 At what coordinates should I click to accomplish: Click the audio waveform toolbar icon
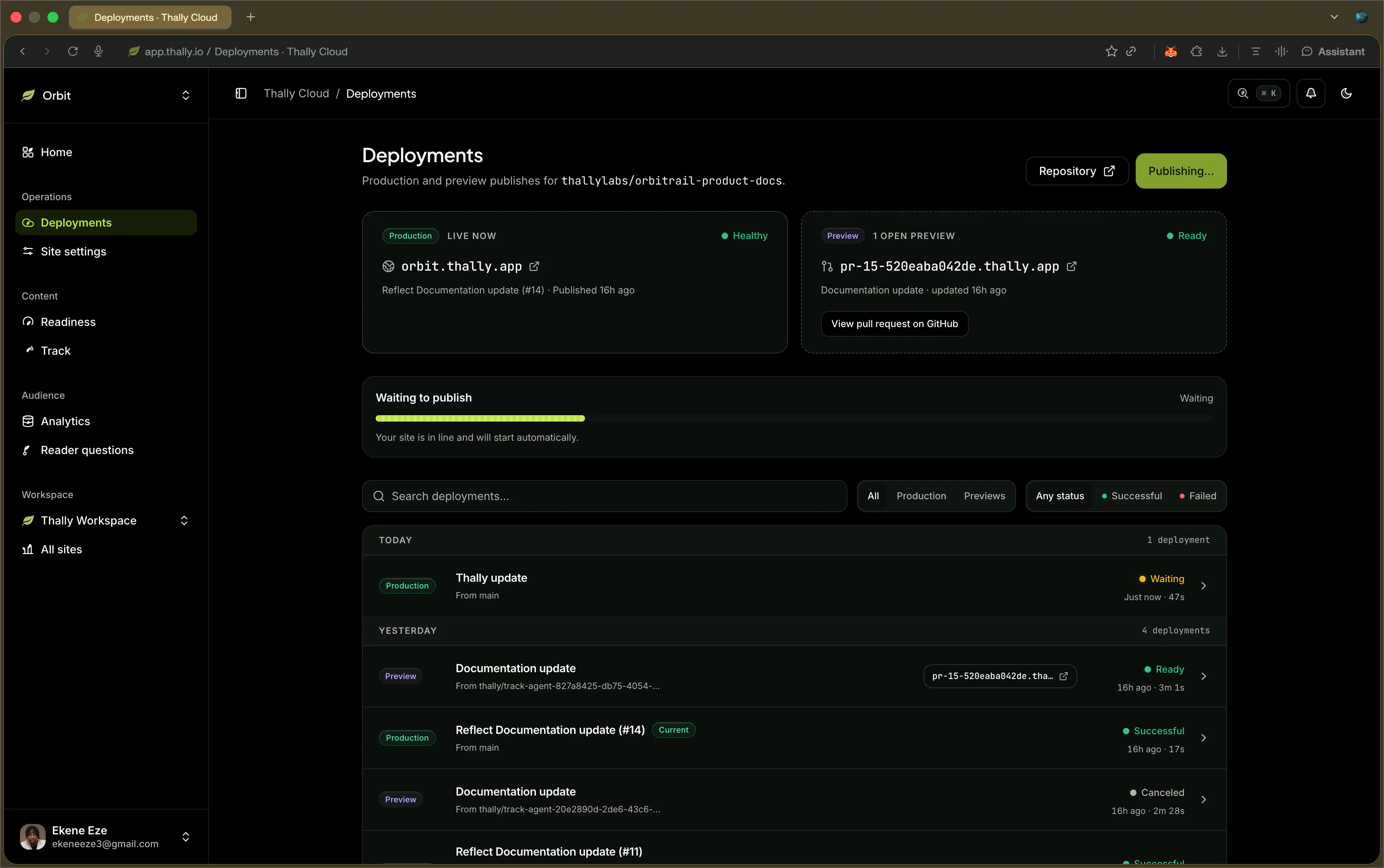(1281, 51)
